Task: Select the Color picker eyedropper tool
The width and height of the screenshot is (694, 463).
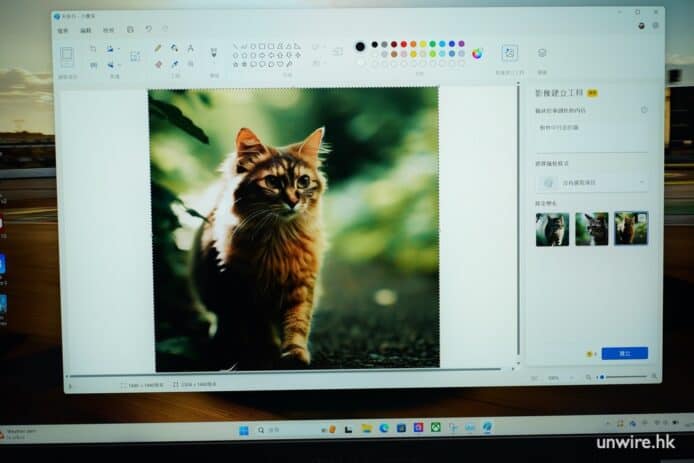Action: [174, 64]
